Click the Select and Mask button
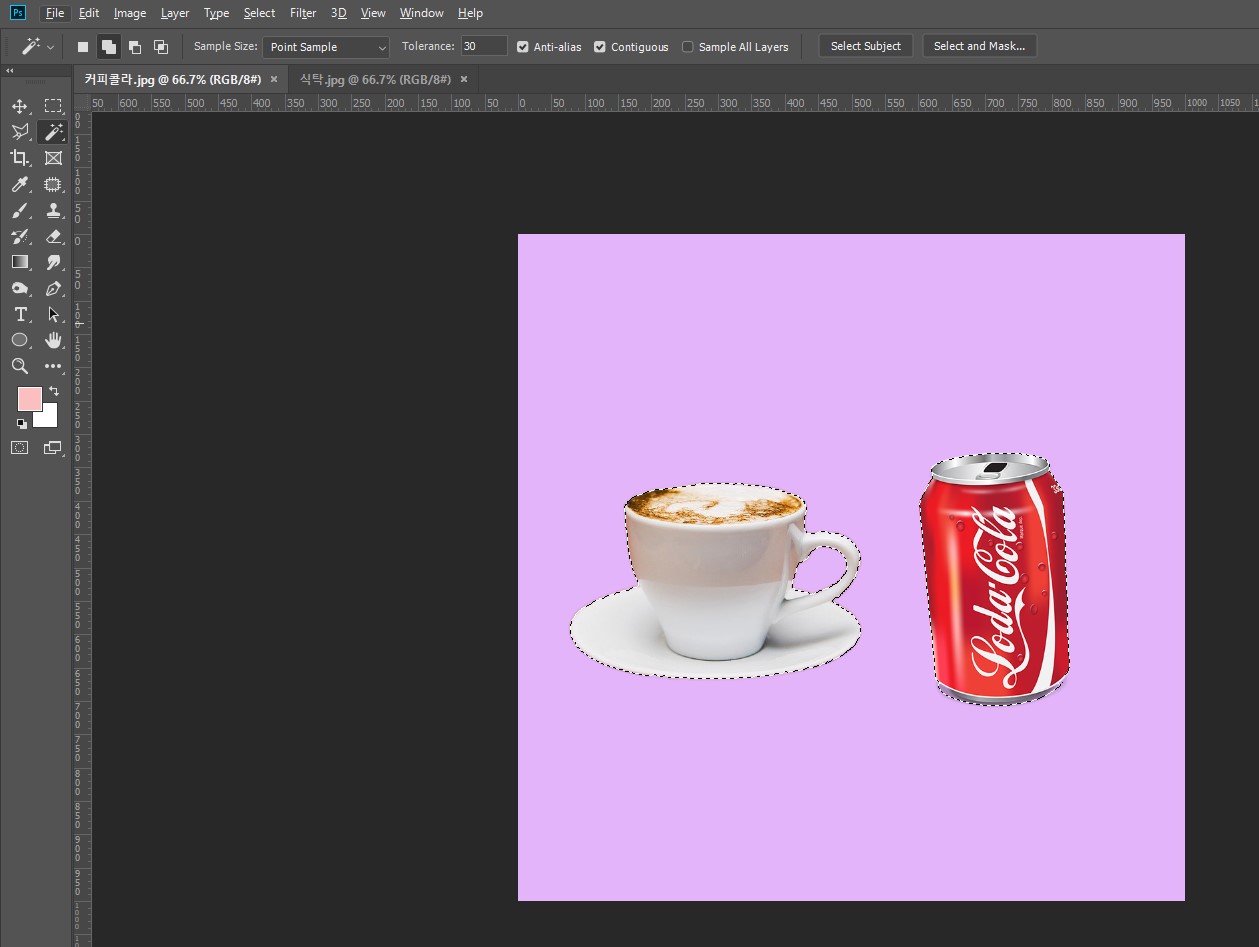Viewport: 1259px width, 947px height. 979,46
